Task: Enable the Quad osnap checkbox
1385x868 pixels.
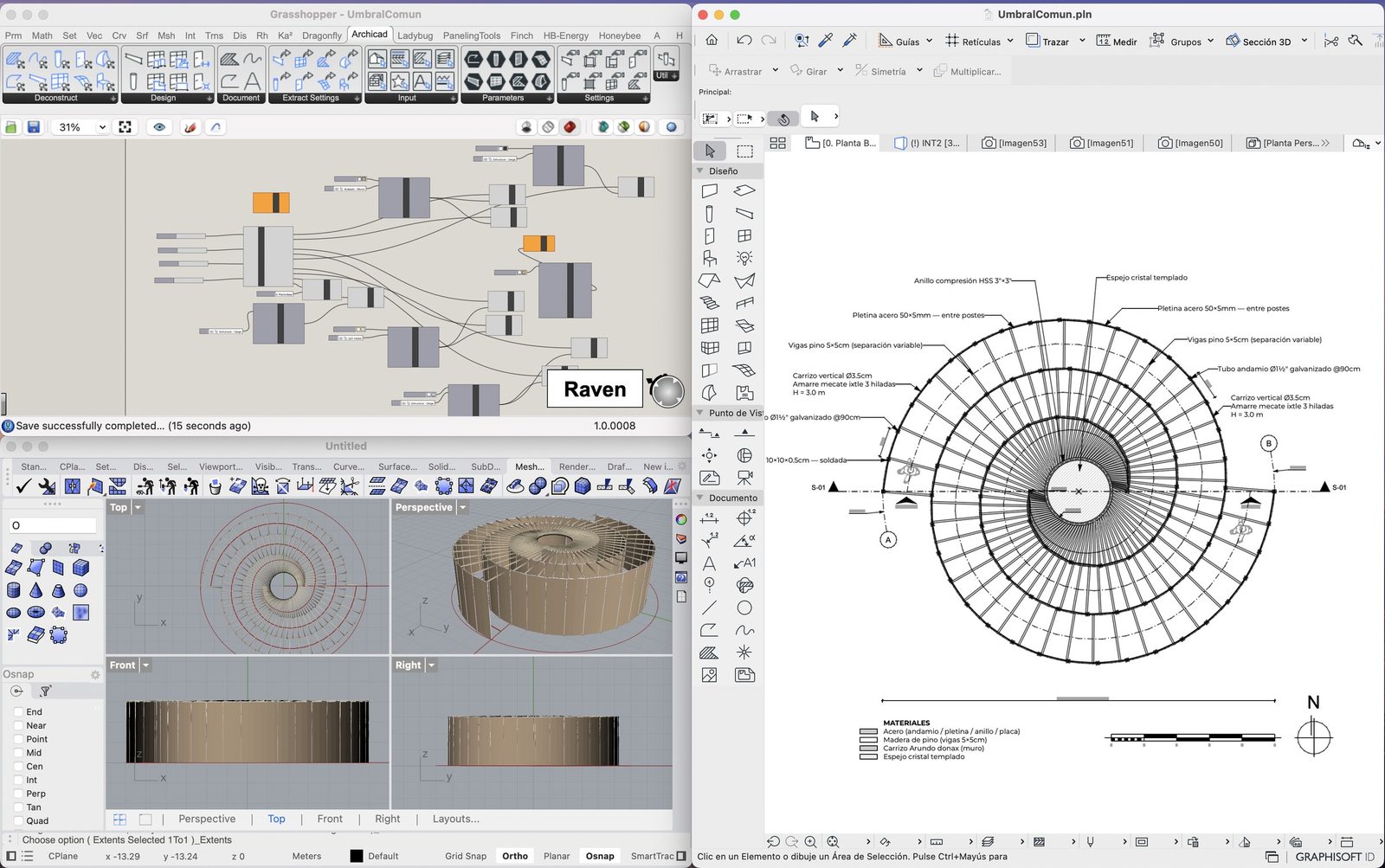Action: [18, 821]
